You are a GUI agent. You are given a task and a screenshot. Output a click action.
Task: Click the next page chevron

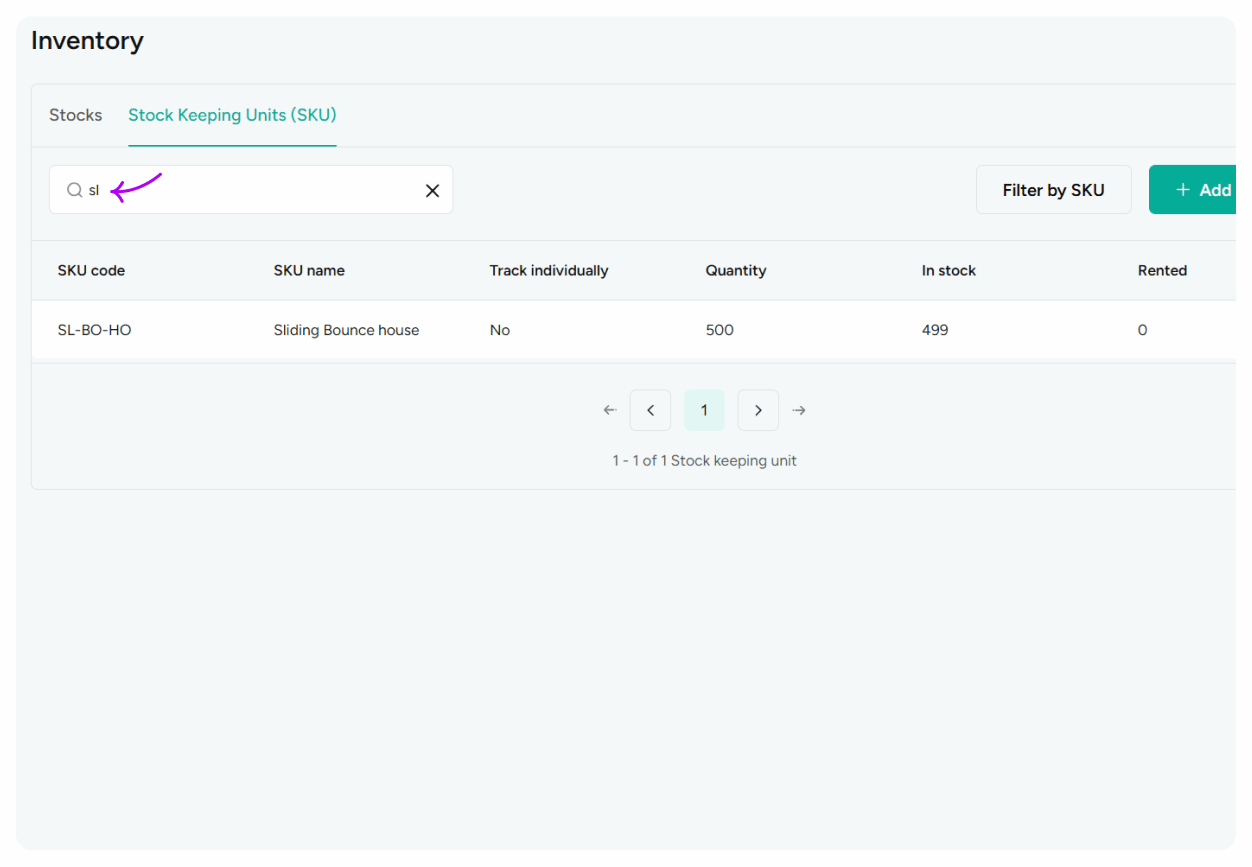click(758, 410)
